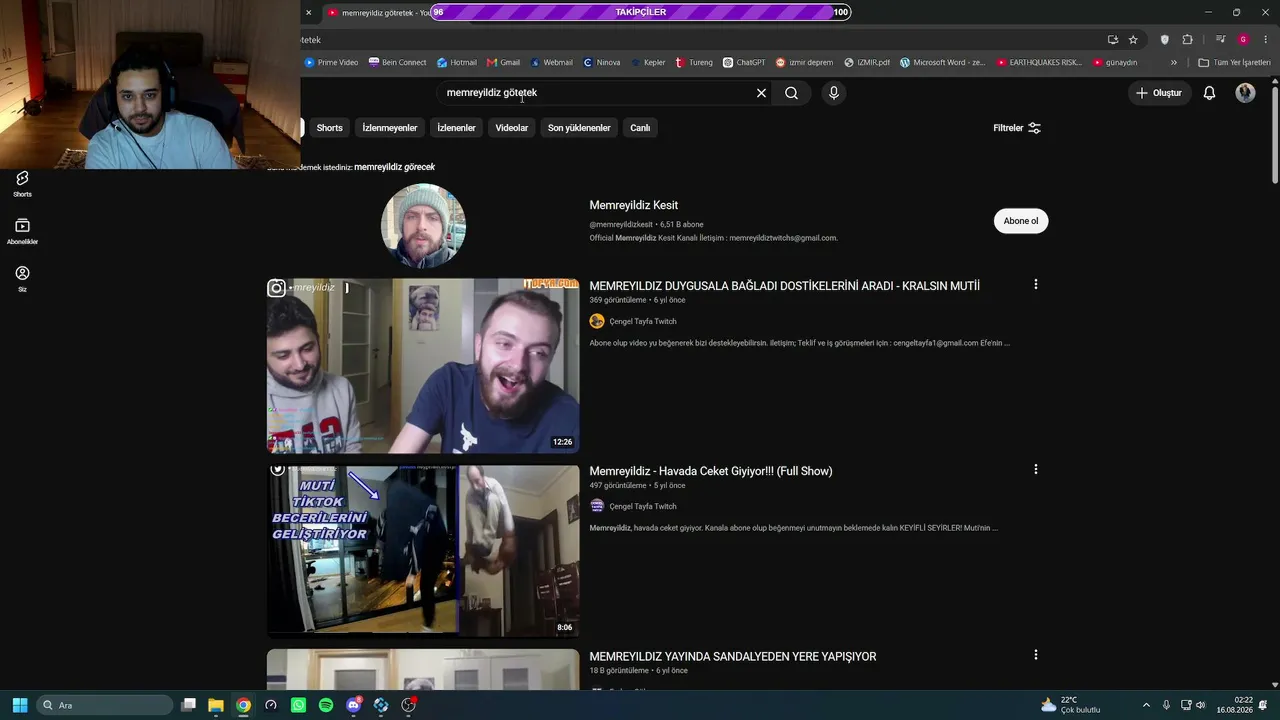Select the İzlenmeyenler filter chip

[390, 128]
